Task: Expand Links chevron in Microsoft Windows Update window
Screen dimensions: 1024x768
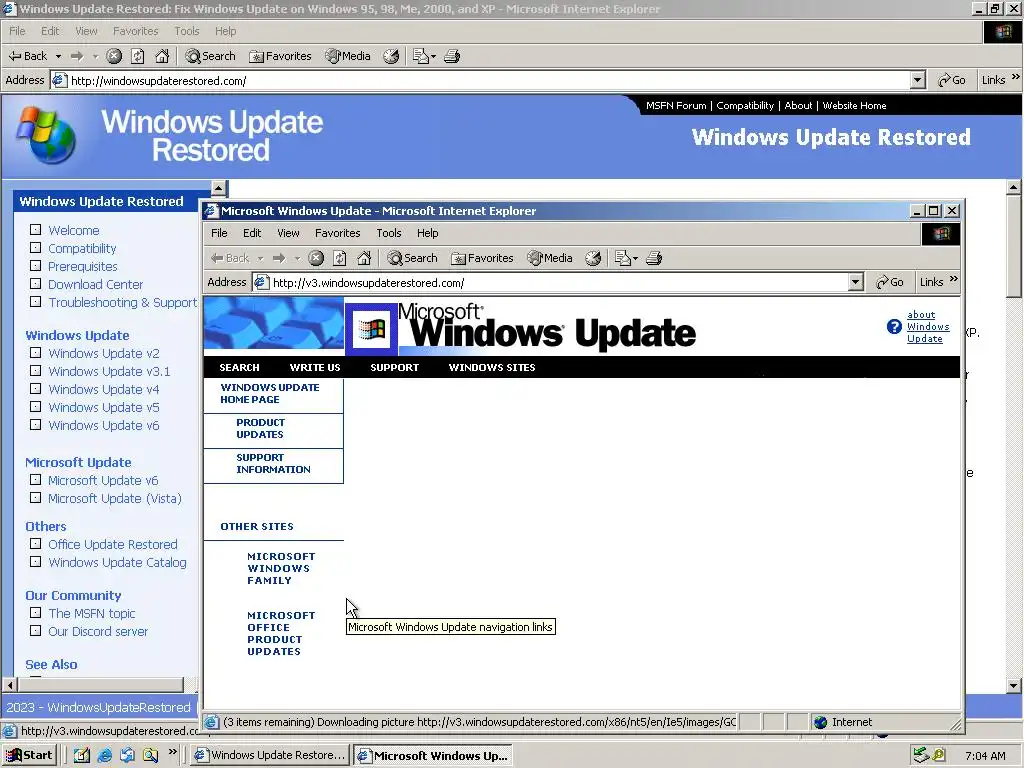Action: point(953,280)
